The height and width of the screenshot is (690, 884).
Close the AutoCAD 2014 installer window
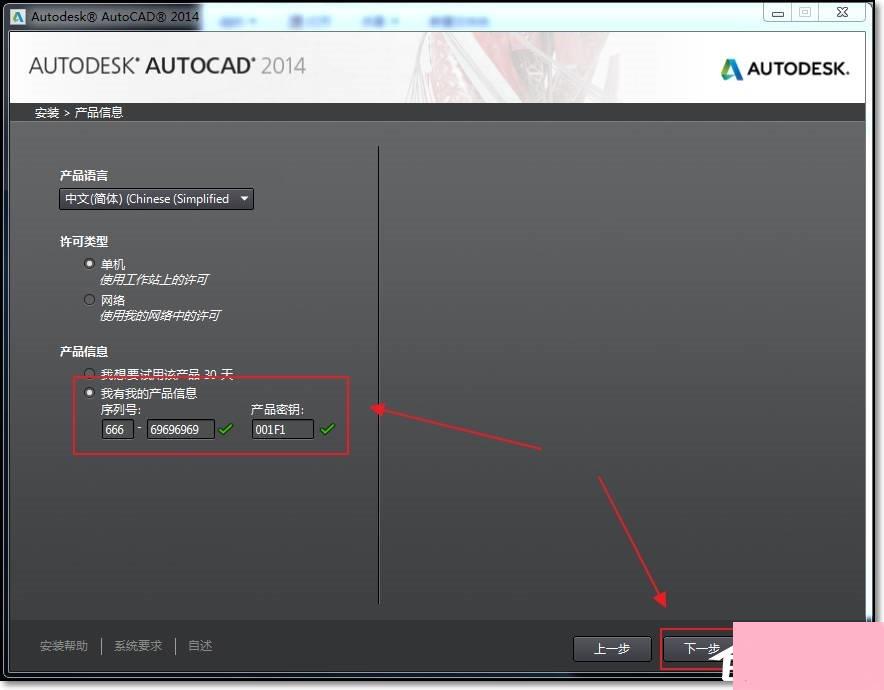(x=842, y=12)
